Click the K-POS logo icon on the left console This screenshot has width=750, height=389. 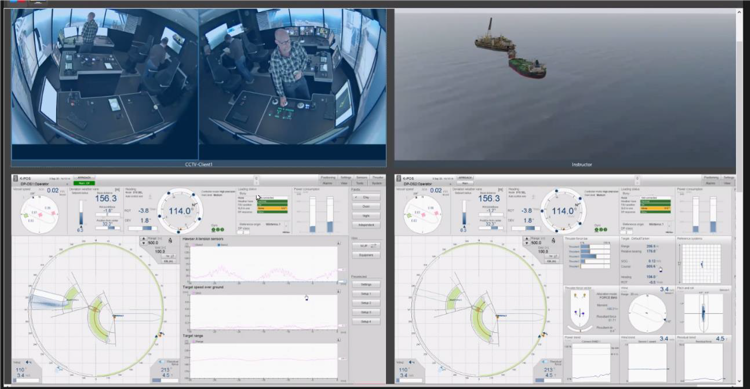pyautogui.click(x=16, y=178)
